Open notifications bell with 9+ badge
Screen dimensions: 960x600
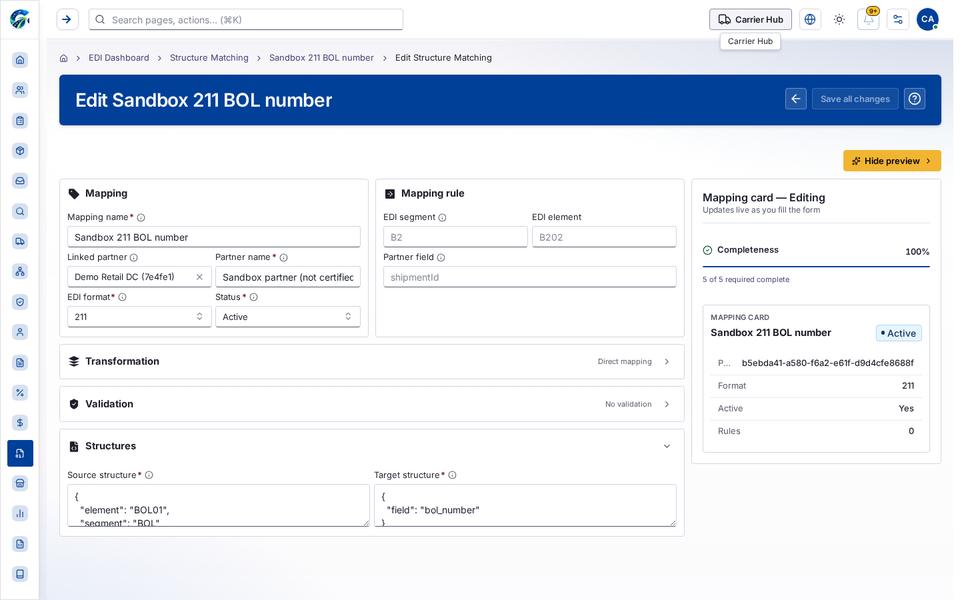tap(869, 20)
